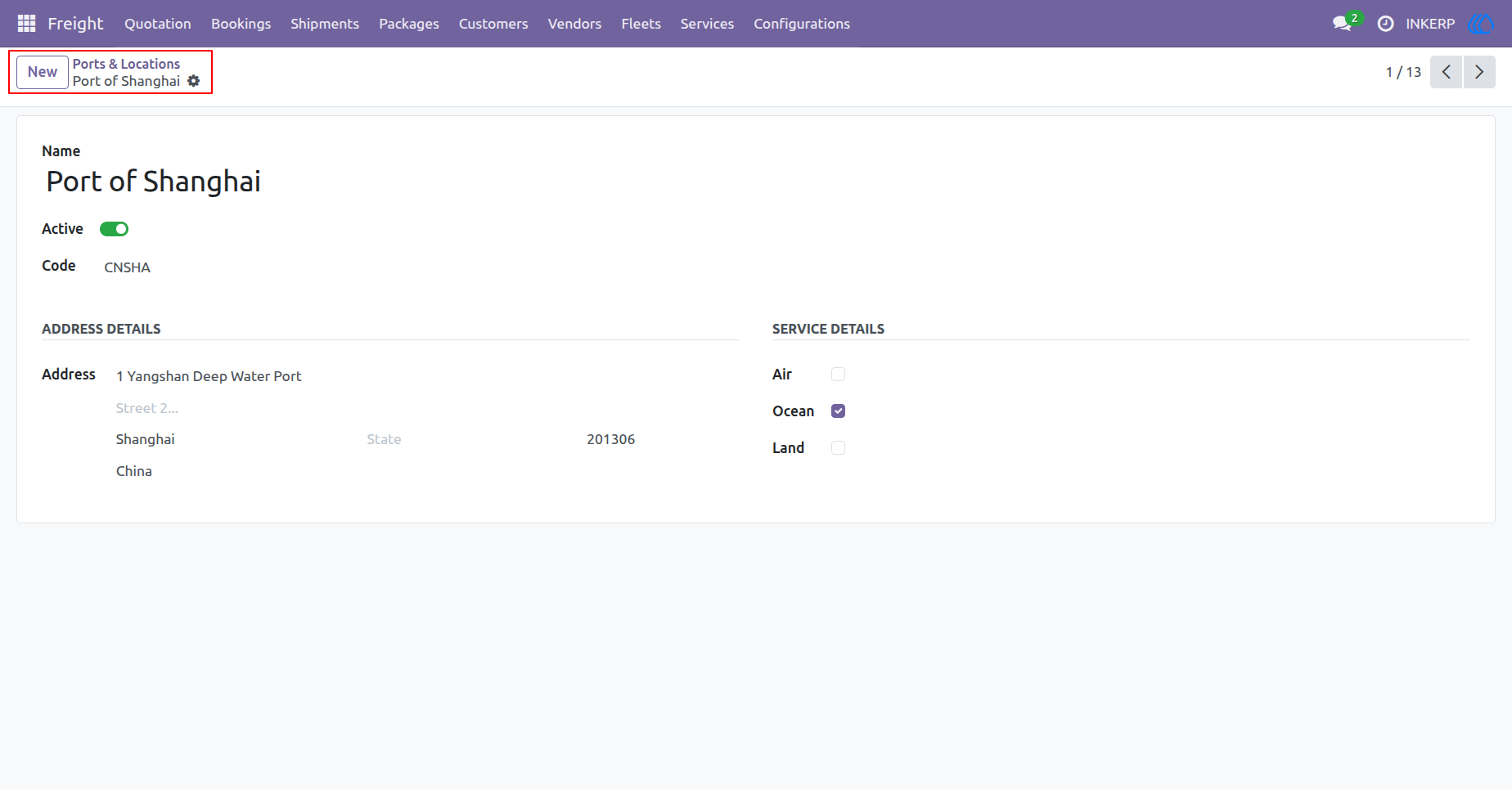Open the conversations chat icon
Screen dimensions: 1512x790
click(1342, 24)
